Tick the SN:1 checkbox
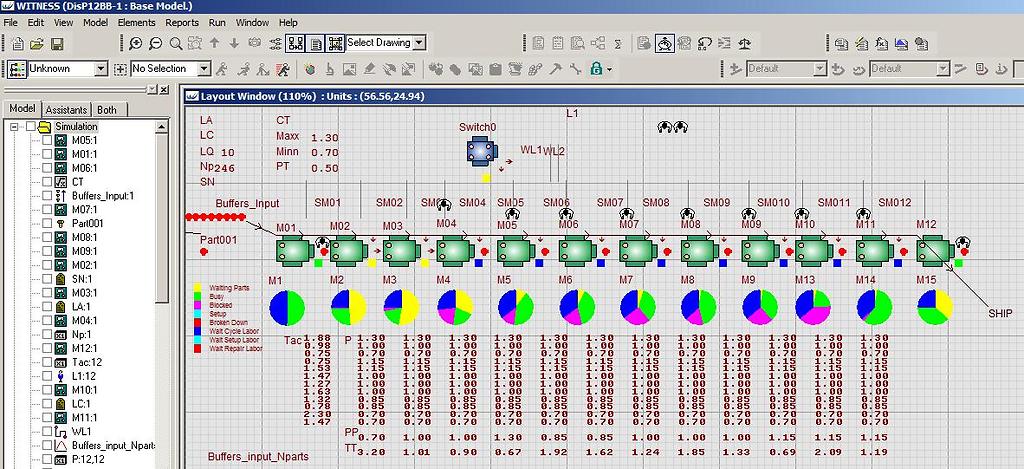The height and width of the screenshot is (469, 1024). pyautogui.click(x=47, y=279)
